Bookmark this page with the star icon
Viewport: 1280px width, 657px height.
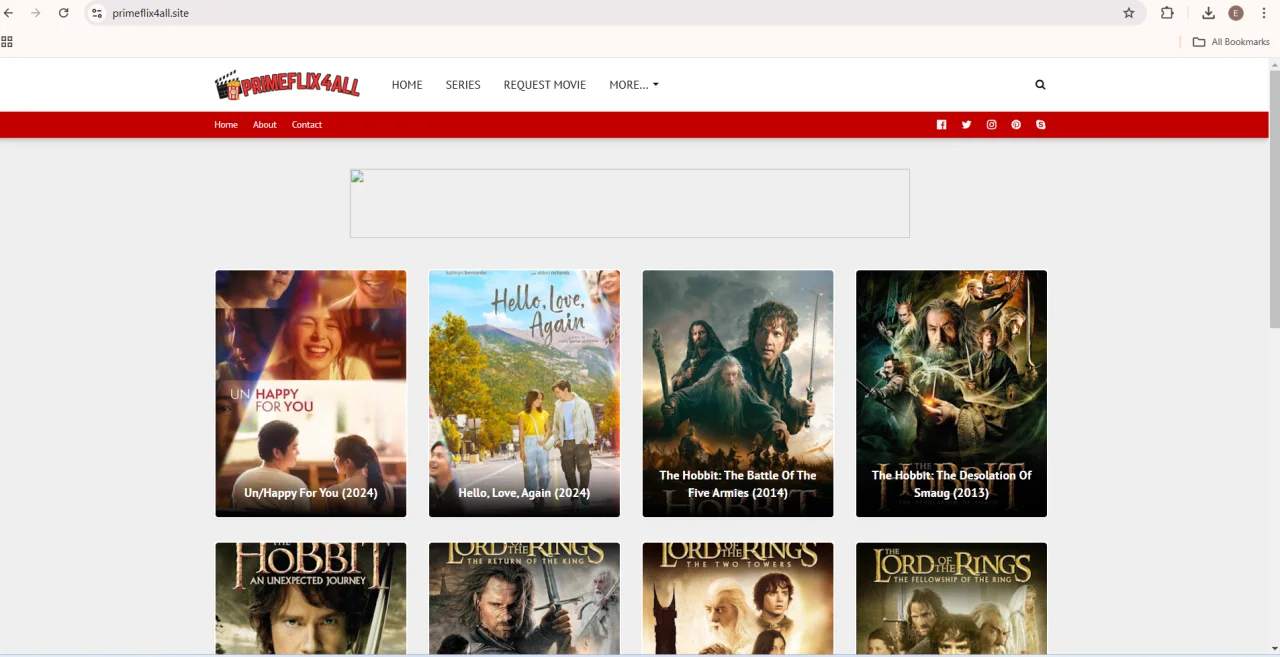pyautogui.click(x=1129, y=13)
